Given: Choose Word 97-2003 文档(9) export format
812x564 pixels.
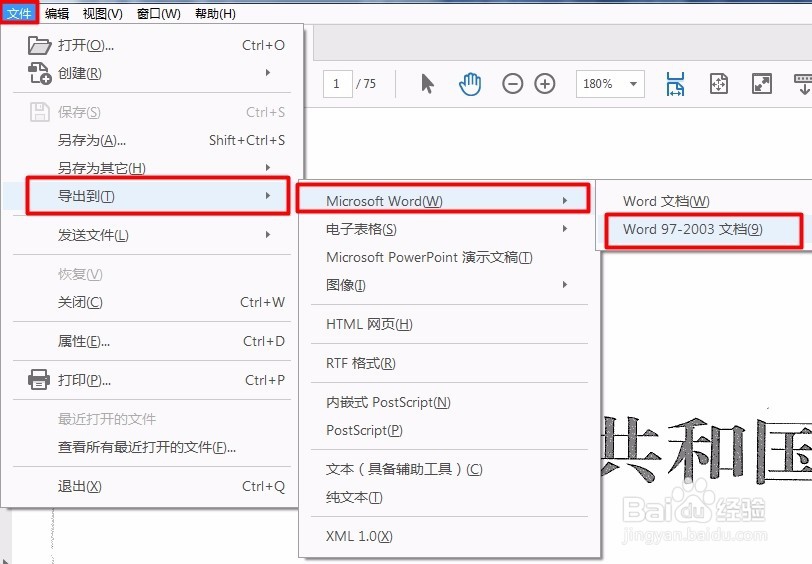Looking at the screenshot, I should click(x=704, y=230).
